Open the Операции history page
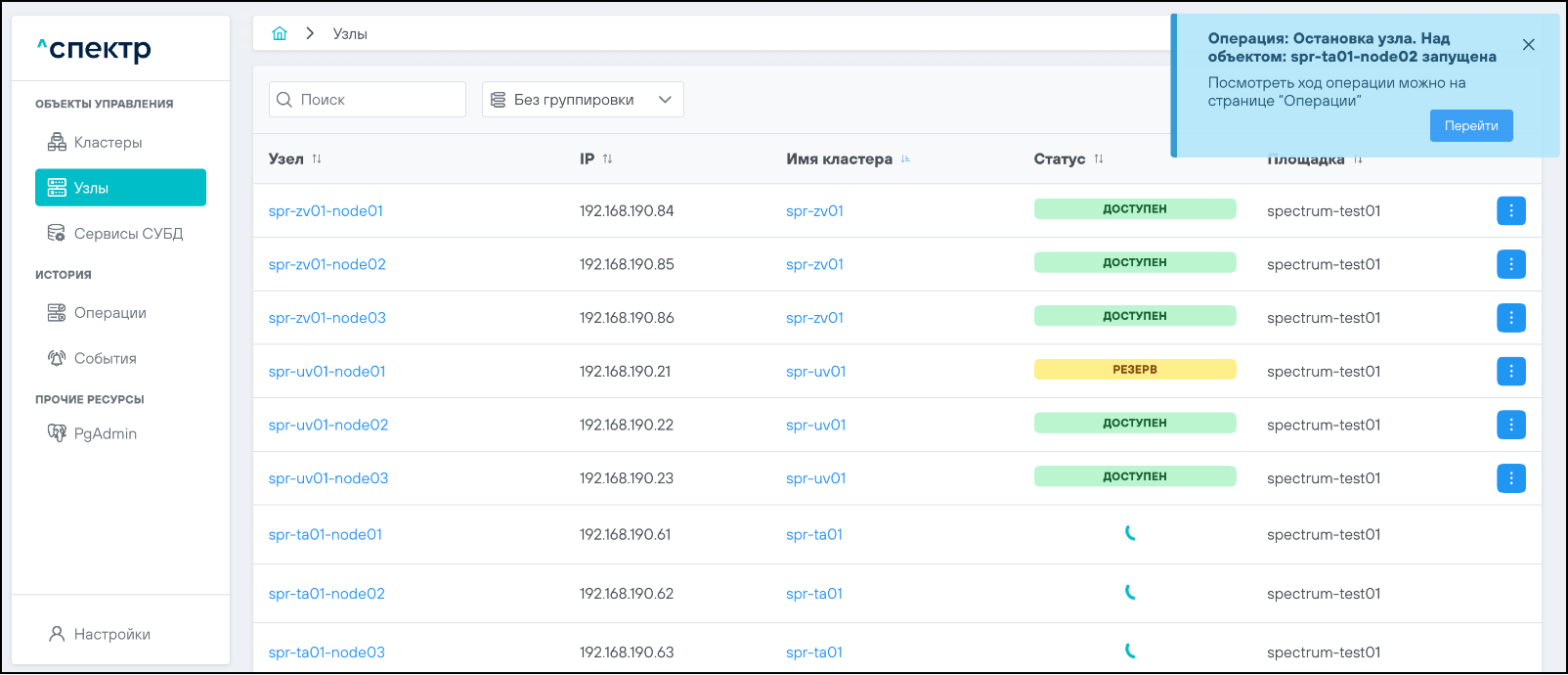The height and width of the screenshot is (675, 1568). click(x=109, y=313)
